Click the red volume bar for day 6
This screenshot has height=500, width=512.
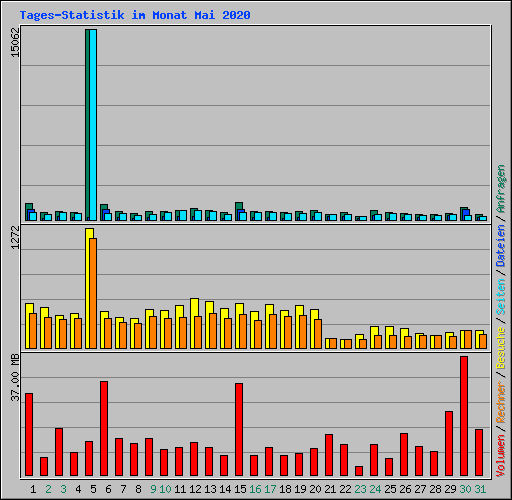pos(104,429)
